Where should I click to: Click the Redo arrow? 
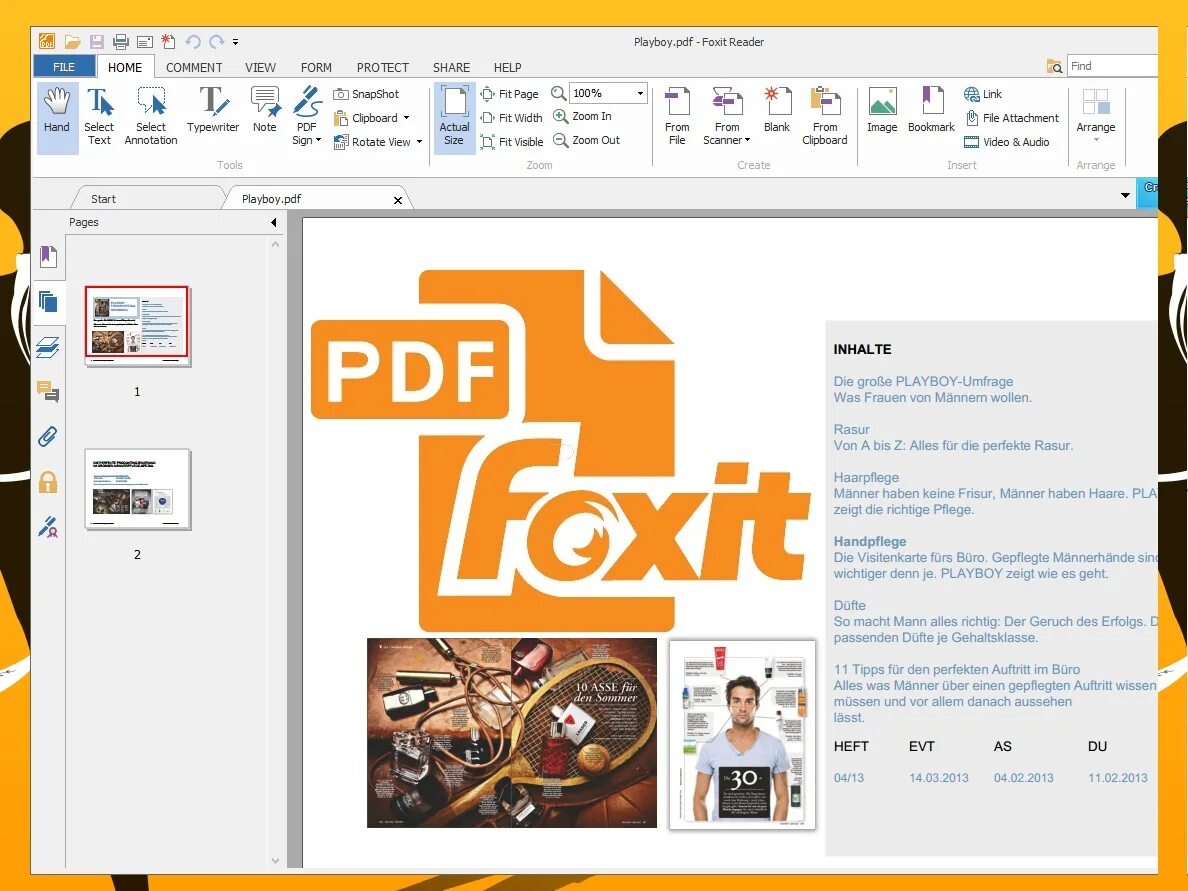coord(217,42)
